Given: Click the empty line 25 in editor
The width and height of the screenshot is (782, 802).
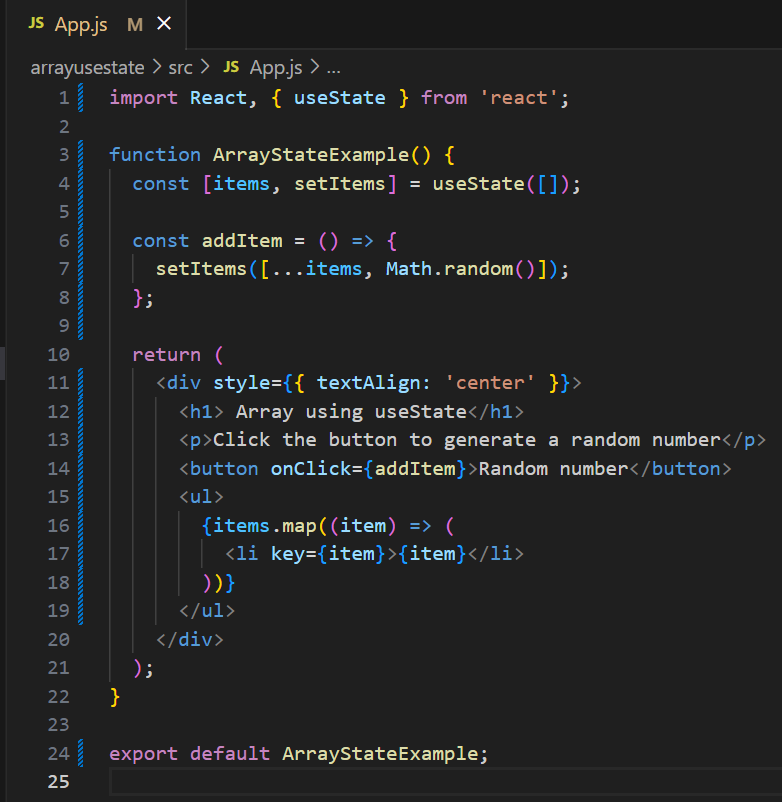Looking at the screenshot, I should pos(445,782).
